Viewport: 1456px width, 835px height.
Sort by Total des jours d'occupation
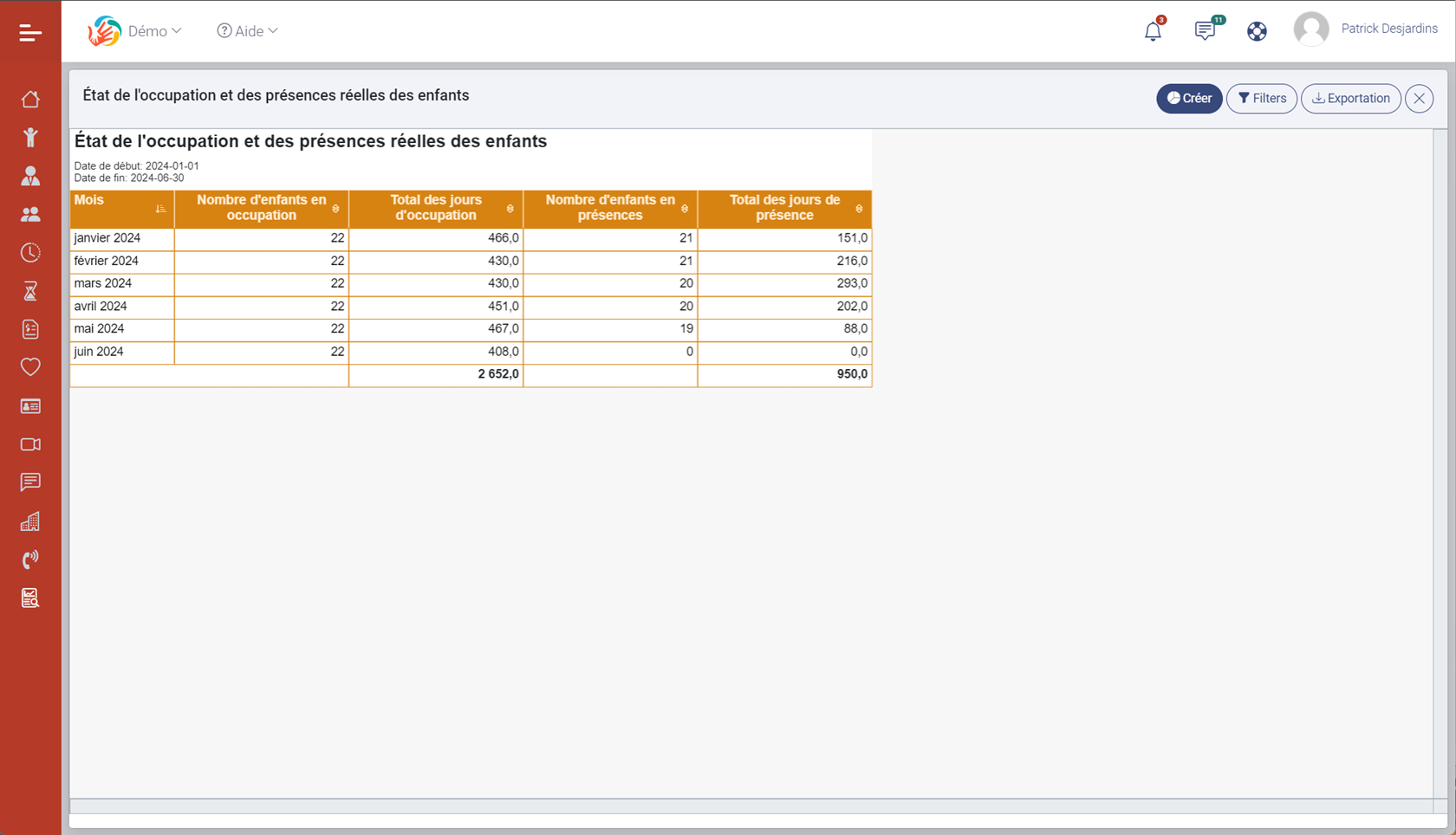(510, 209)
